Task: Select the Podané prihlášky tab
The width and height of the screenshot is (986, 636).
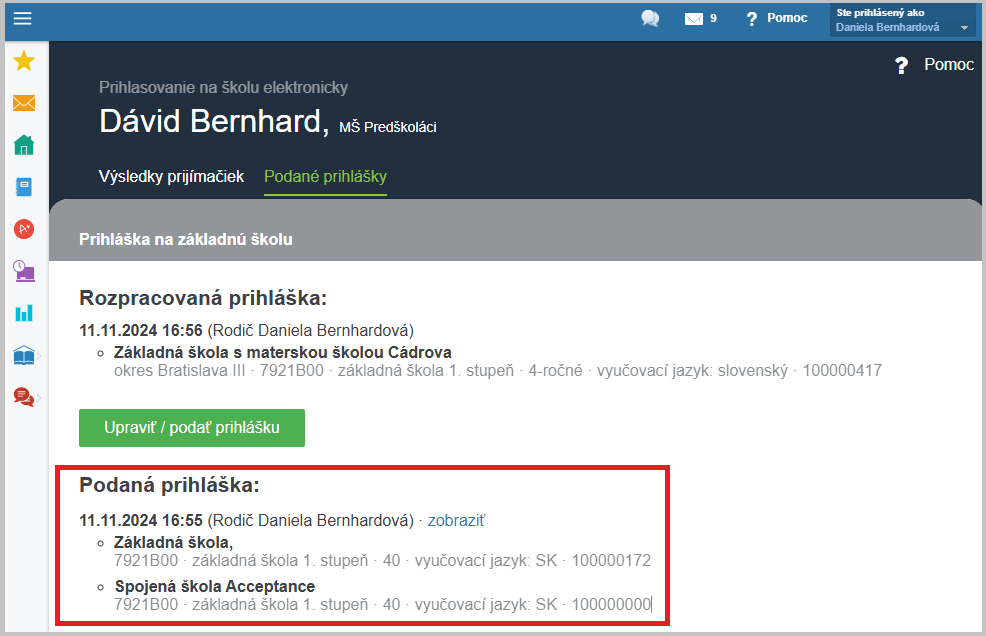Action: [x=325, y=177]
